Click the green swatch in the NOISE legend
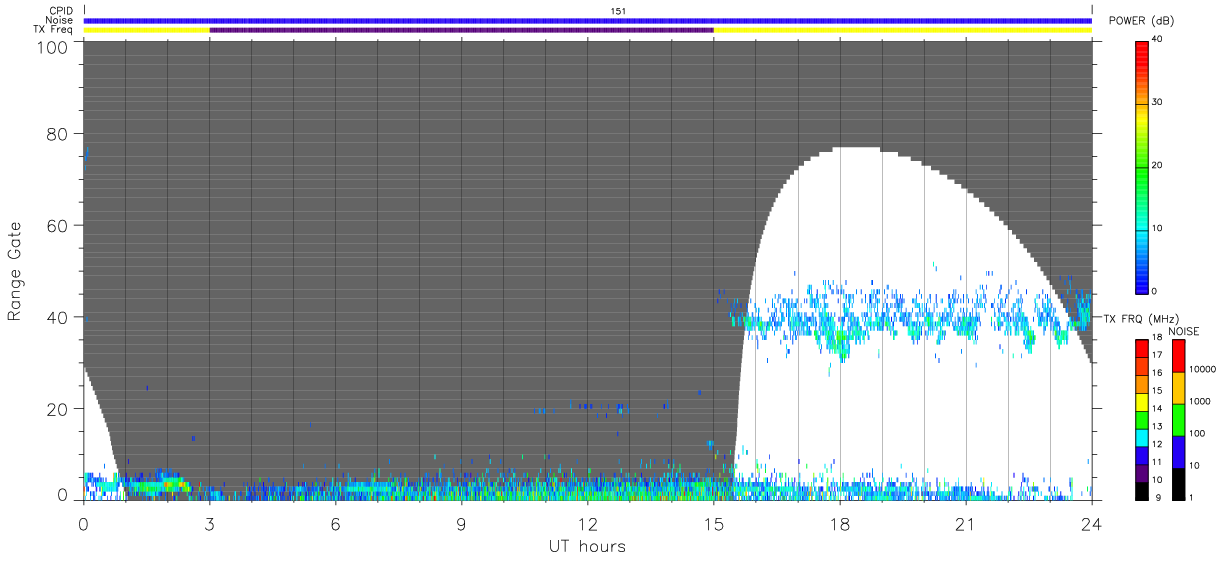Viewport: 1228px width, 567px height. click(1178, 420)
